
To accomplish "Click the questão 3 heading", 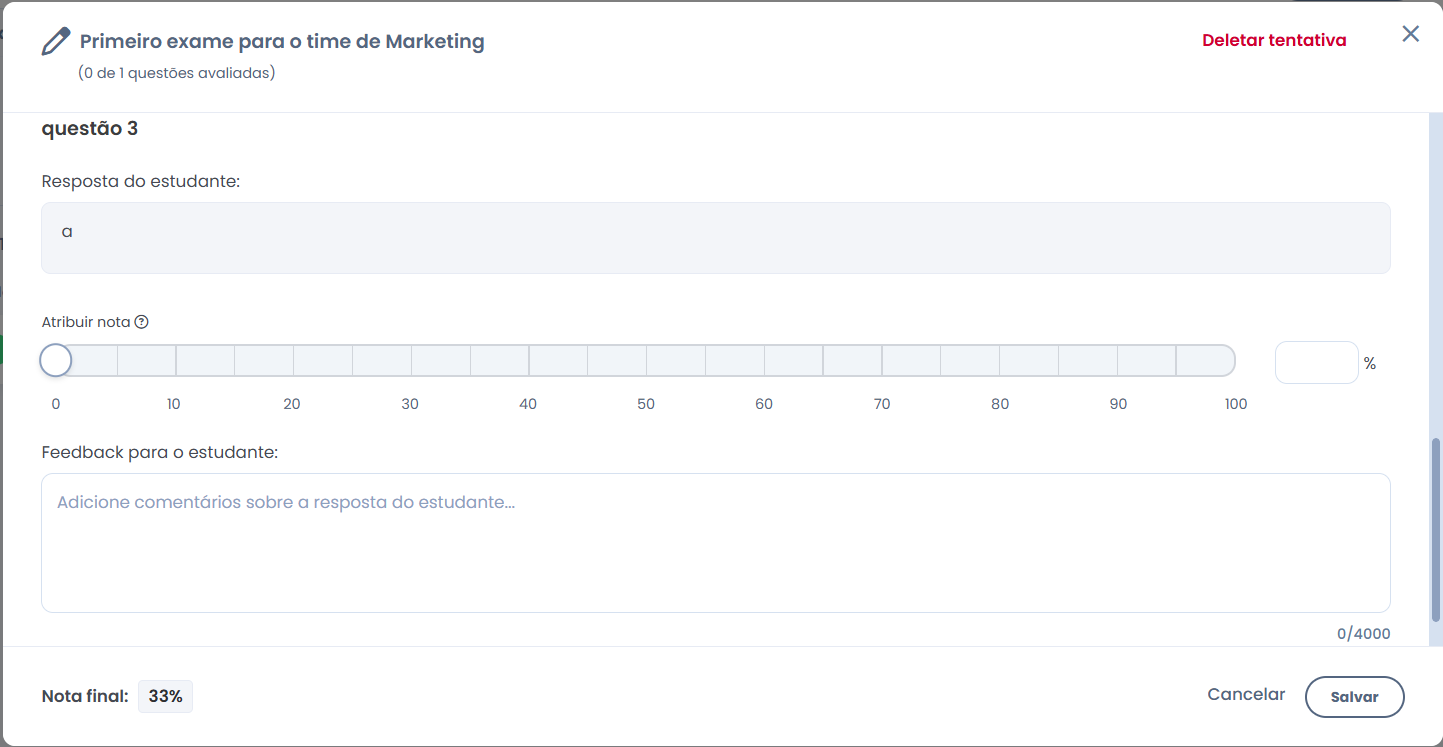I will point(90,129).
